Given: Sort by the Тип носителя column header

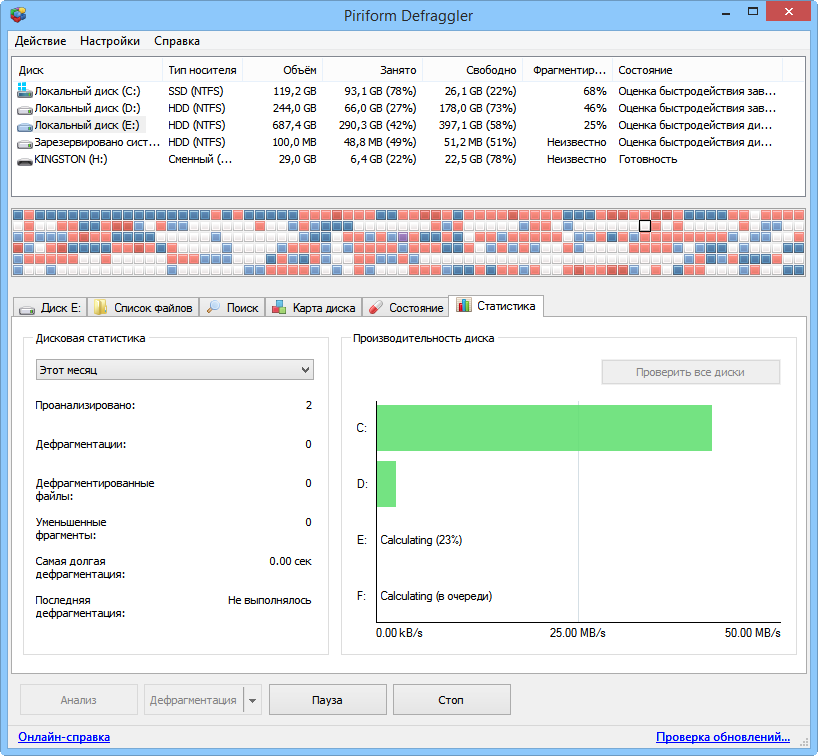Looking at the screenshot, I should coord(202,70).
